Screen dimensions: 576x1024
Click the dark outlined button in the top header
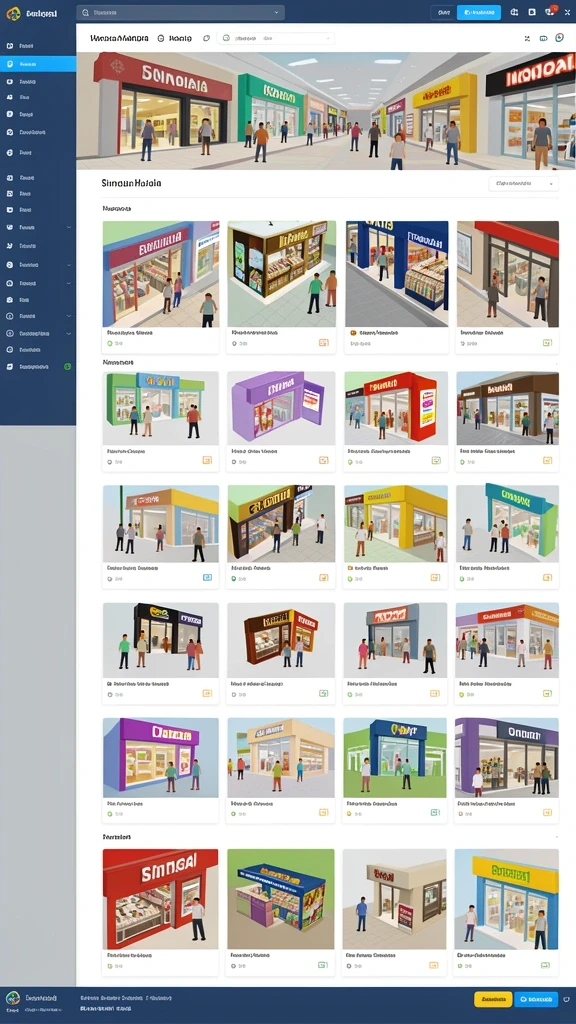click(x=443, y=12)
